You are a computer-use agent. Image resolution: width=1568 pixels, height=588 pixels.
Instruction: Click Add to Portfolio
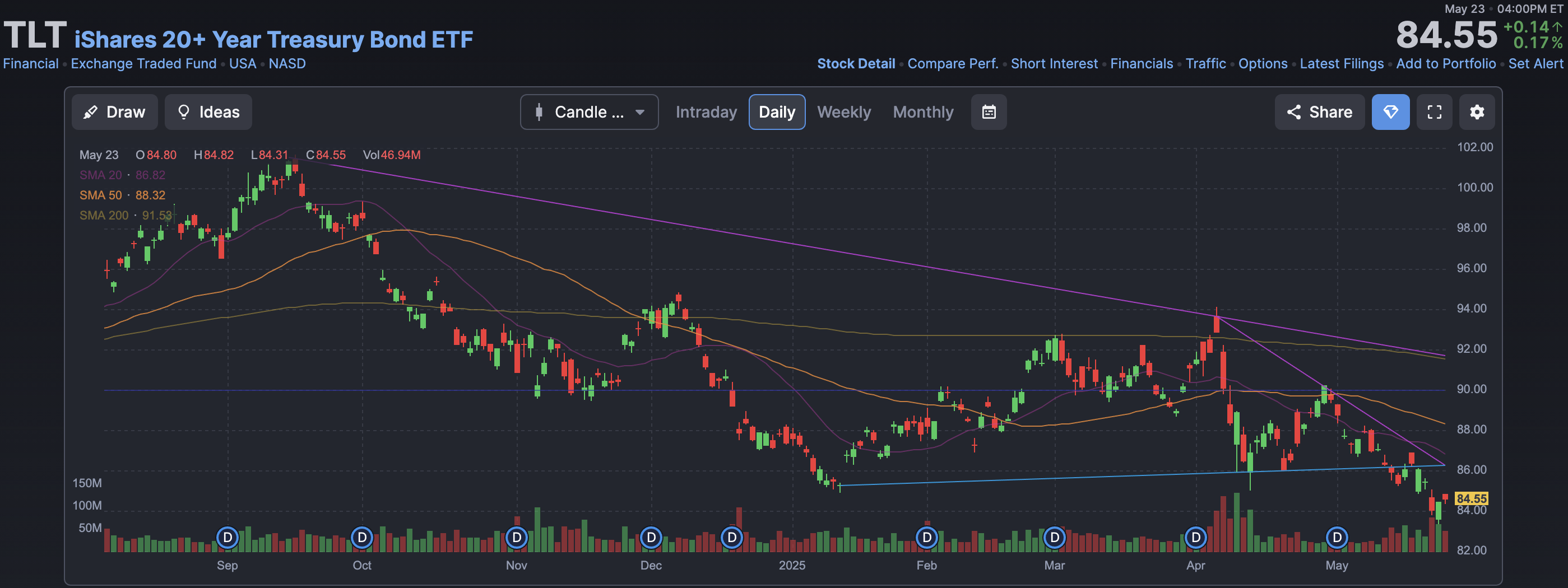[1446, 64]
